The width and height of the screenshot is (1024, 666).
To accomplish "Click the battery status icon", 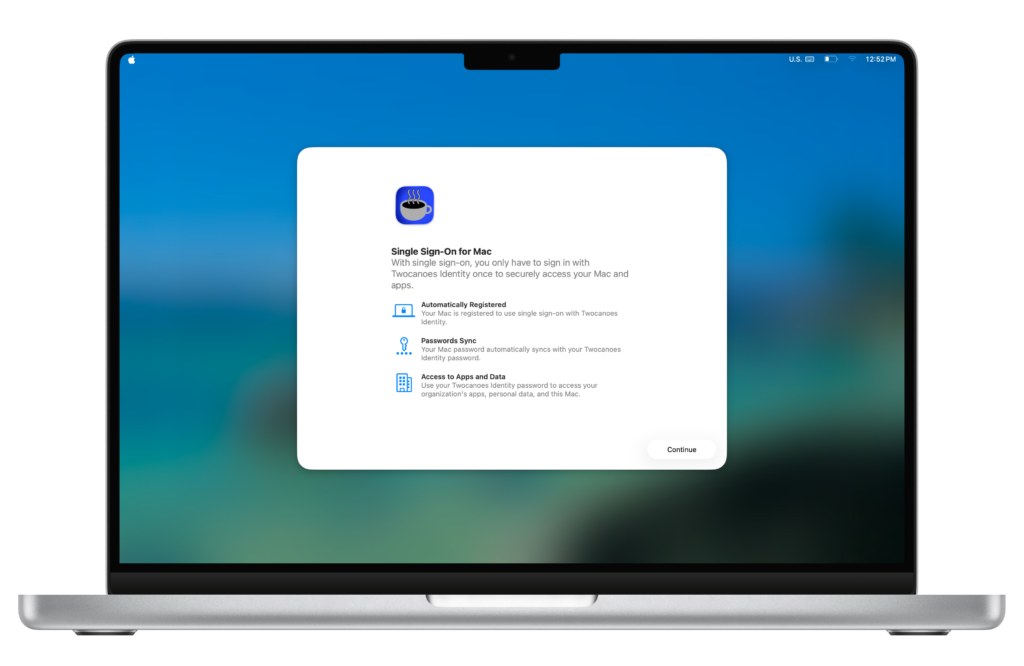I will (x=831, y=59).
